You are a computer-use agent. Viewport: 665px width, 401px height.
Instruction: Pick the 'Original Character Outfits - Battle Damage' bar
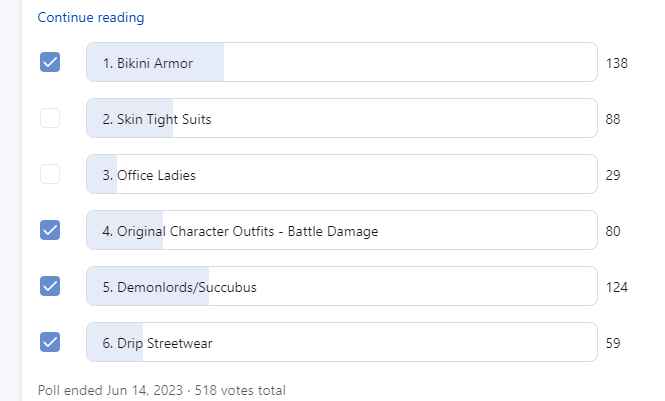pyautogui.click(x=342, y=230)
